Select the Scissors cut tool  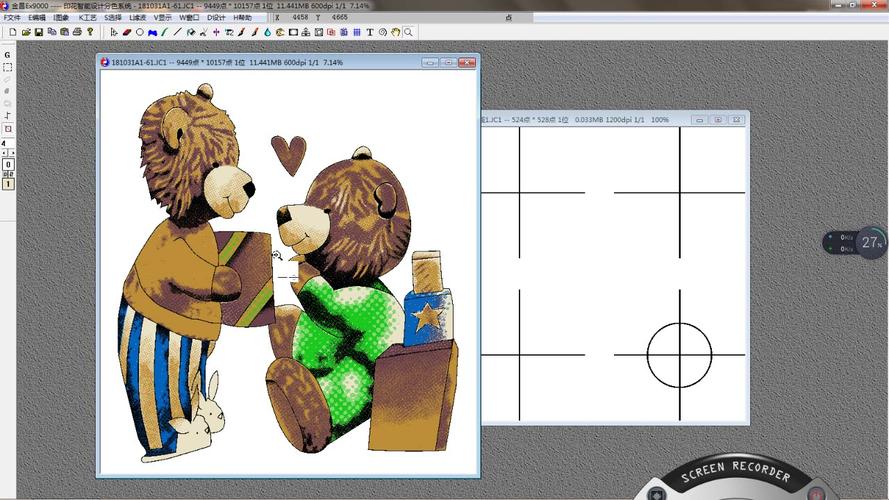[x=203, y=32]
